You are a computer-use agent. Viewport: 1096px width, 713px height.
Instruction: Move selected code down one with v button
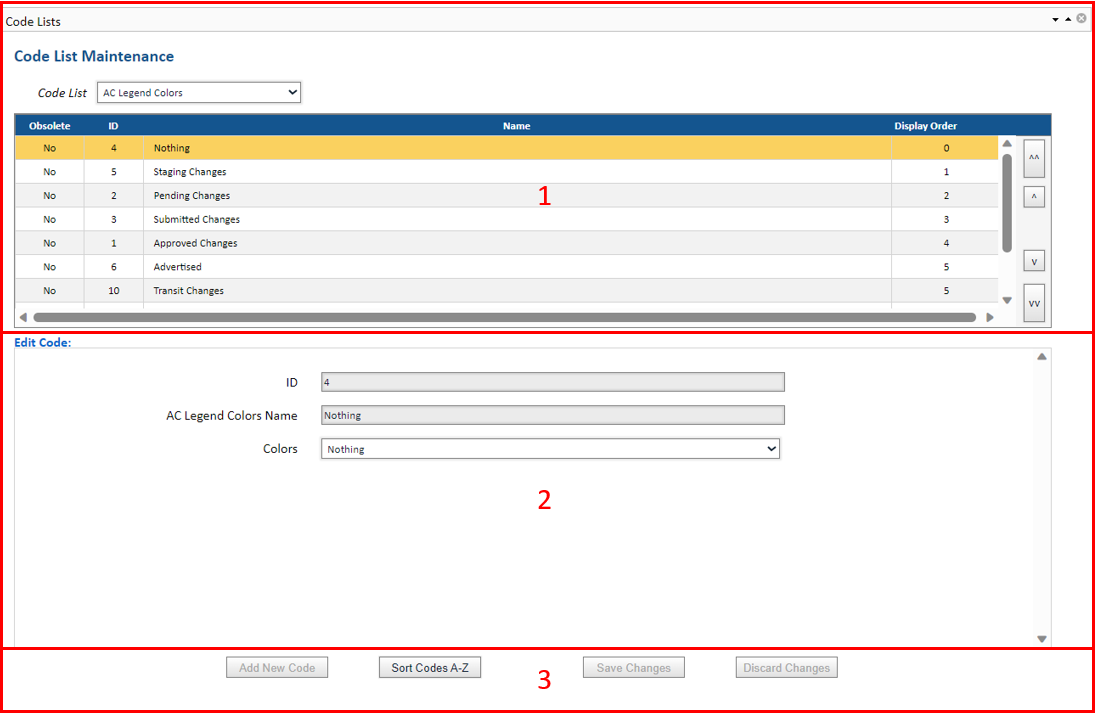pyautogui.click(x=1034, y=262)
